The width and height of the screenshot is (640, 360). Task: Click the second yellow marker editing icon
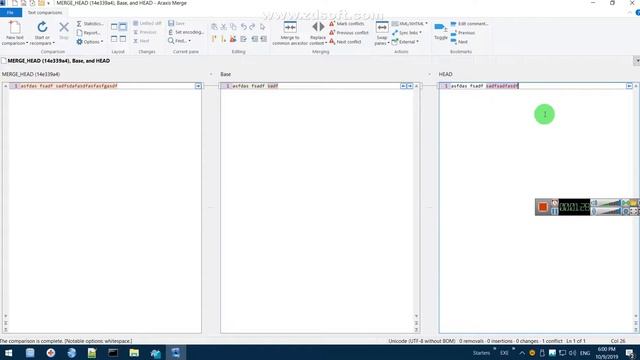[223, 39]
